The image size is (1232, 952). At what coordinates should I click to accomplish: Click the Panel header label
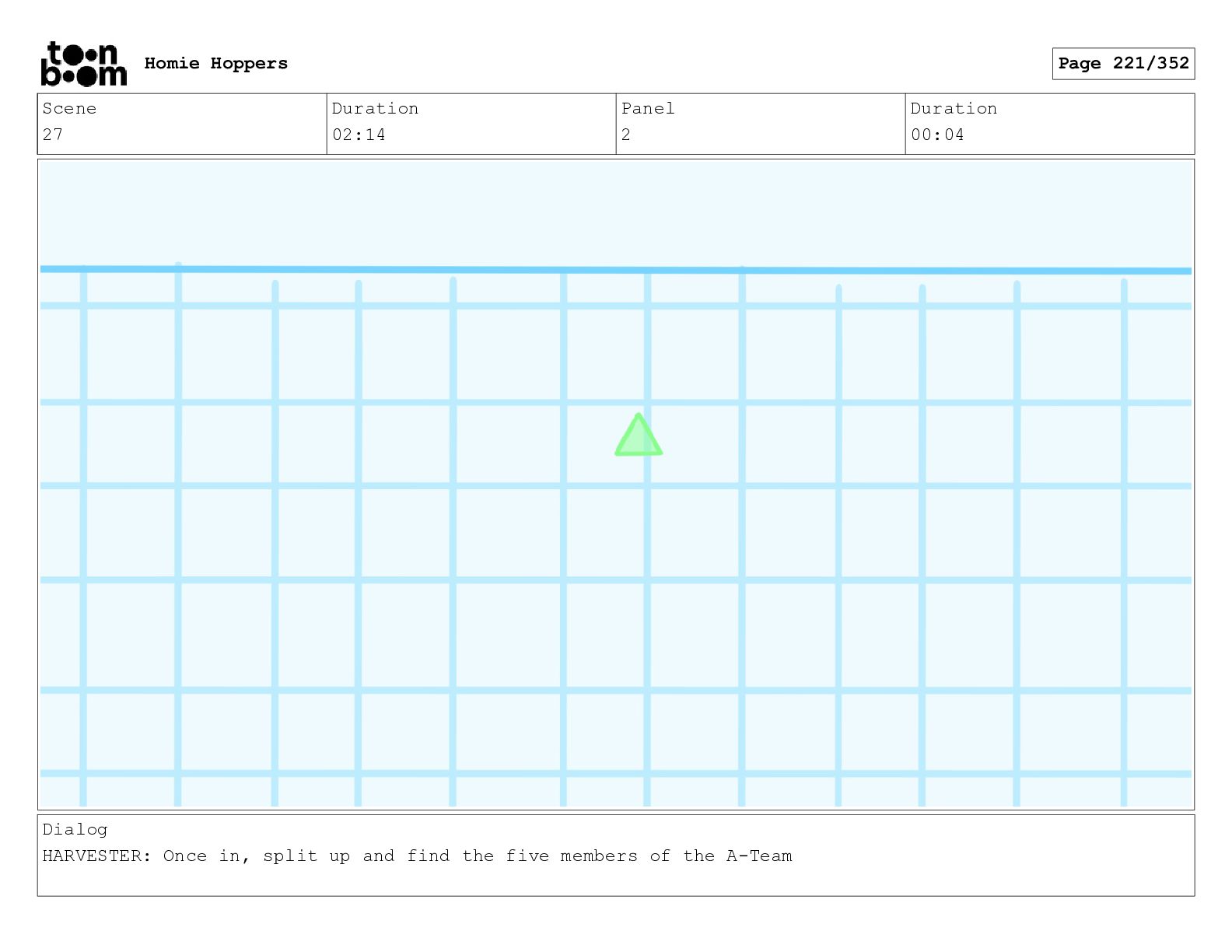point(648,108)
